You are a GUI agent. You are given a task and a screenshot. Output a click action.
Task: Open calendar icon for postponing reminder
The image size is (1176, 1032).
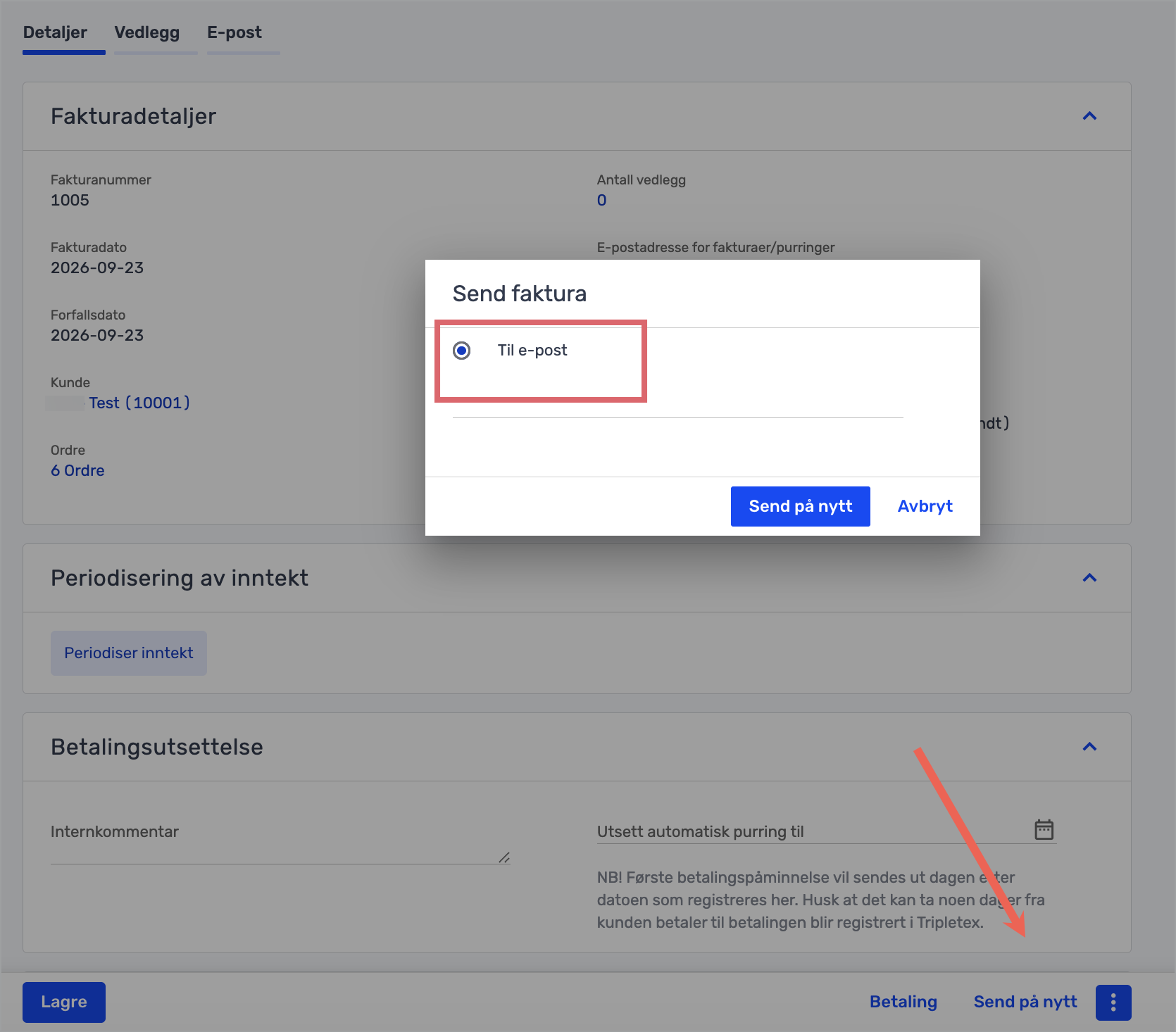pyautogui.click(x=1044, y=829)
